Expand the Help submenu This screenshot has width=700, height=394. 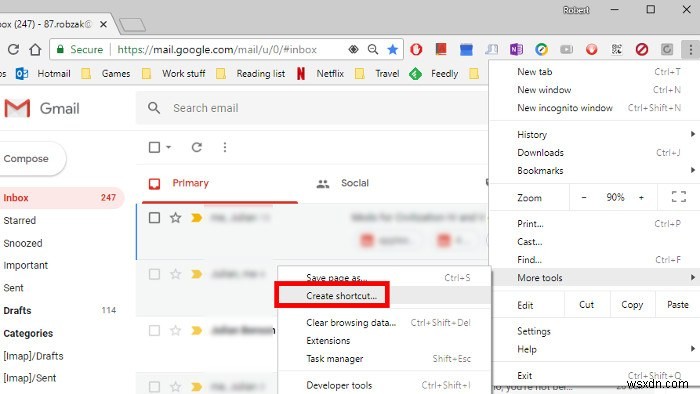(595, 349)
